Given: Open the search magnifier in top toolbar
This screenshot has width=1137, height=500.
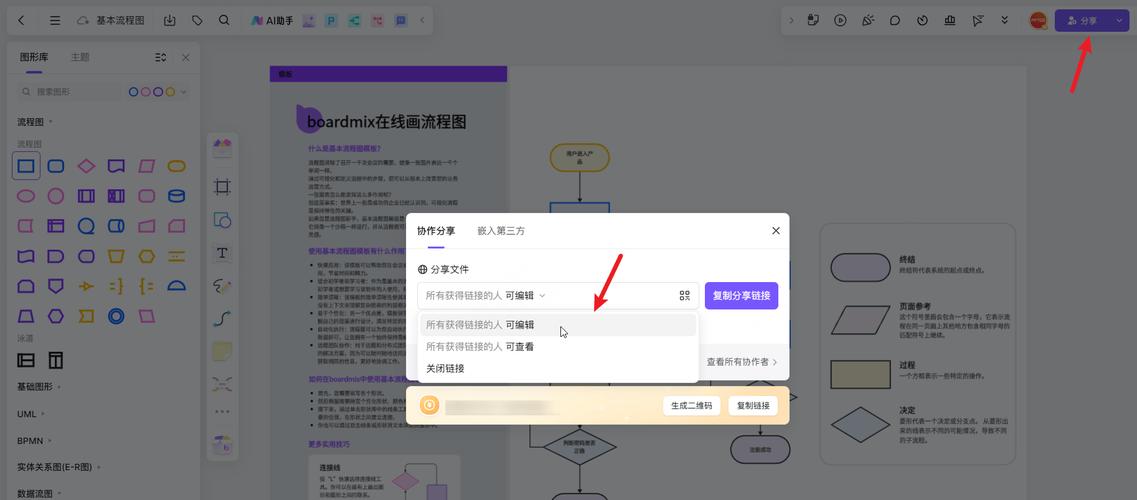Looking at the screenshot, I should (x=224, y=20).
